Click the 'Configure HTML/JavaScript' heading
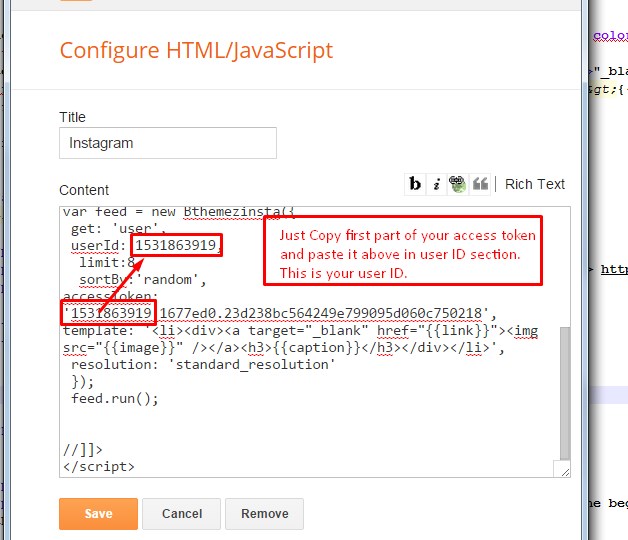The height and width of the screenshot is (540, 628). 196,50
